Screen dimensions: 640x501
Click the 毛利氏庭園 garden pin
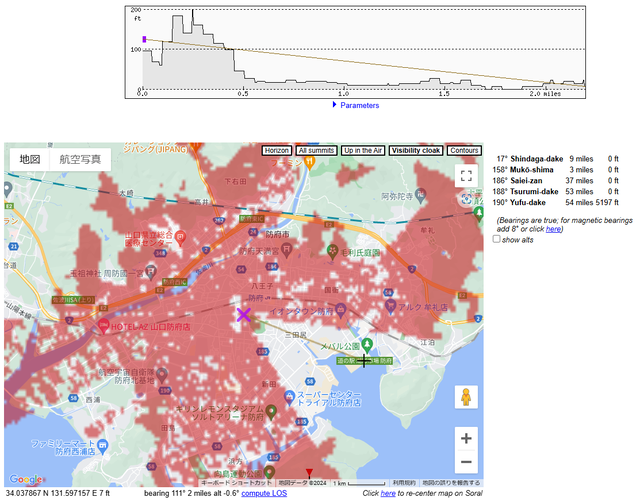(x=333, y=252)
